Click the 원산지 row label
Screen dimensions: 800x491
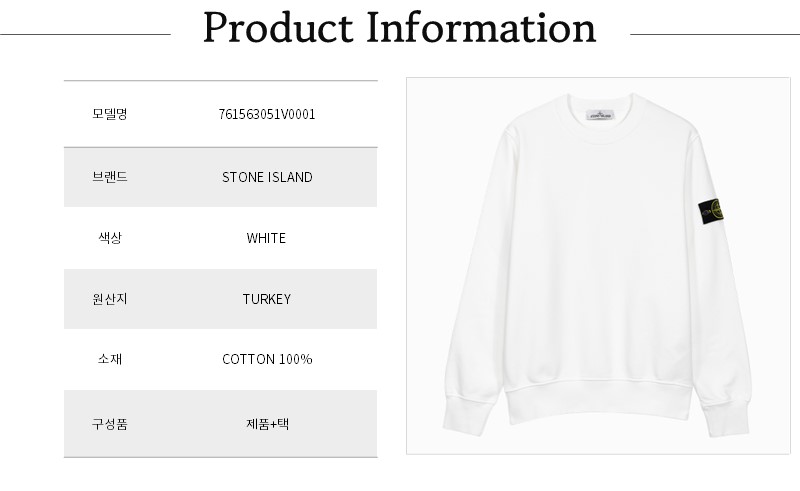tap(109, 299)
